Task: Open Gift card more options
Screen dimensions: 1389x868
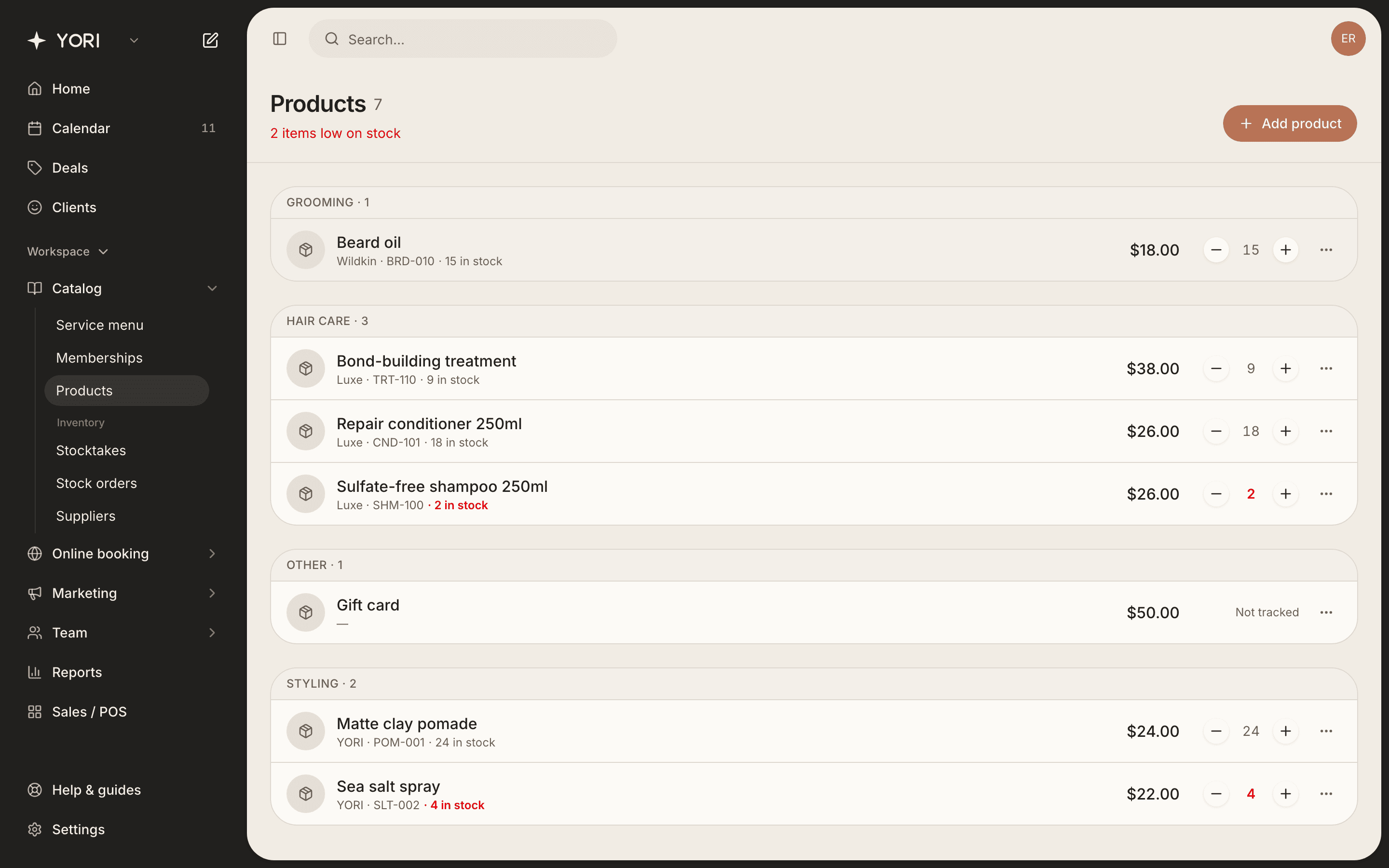Action: click(x=1326, y=612)
